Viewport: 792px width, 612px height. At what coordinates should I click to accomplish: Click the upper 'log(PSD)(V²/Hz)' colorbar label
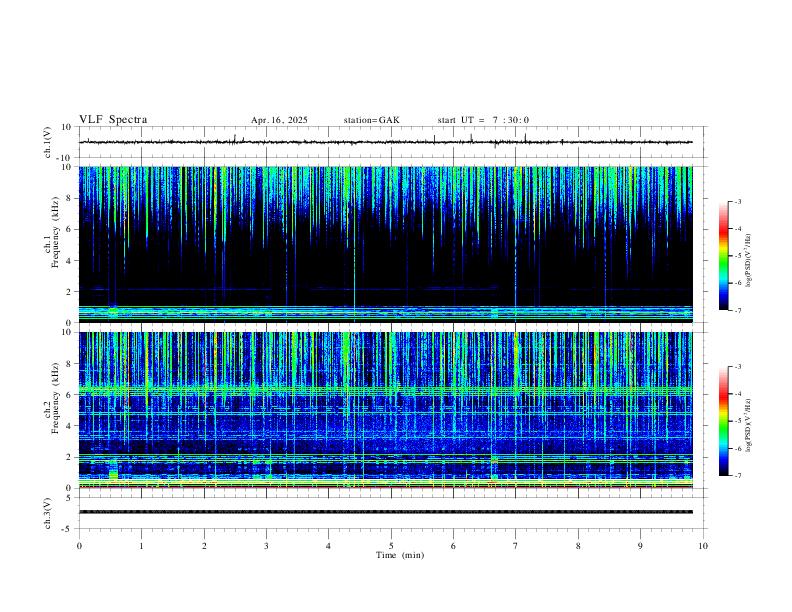[x=748, y=261]
